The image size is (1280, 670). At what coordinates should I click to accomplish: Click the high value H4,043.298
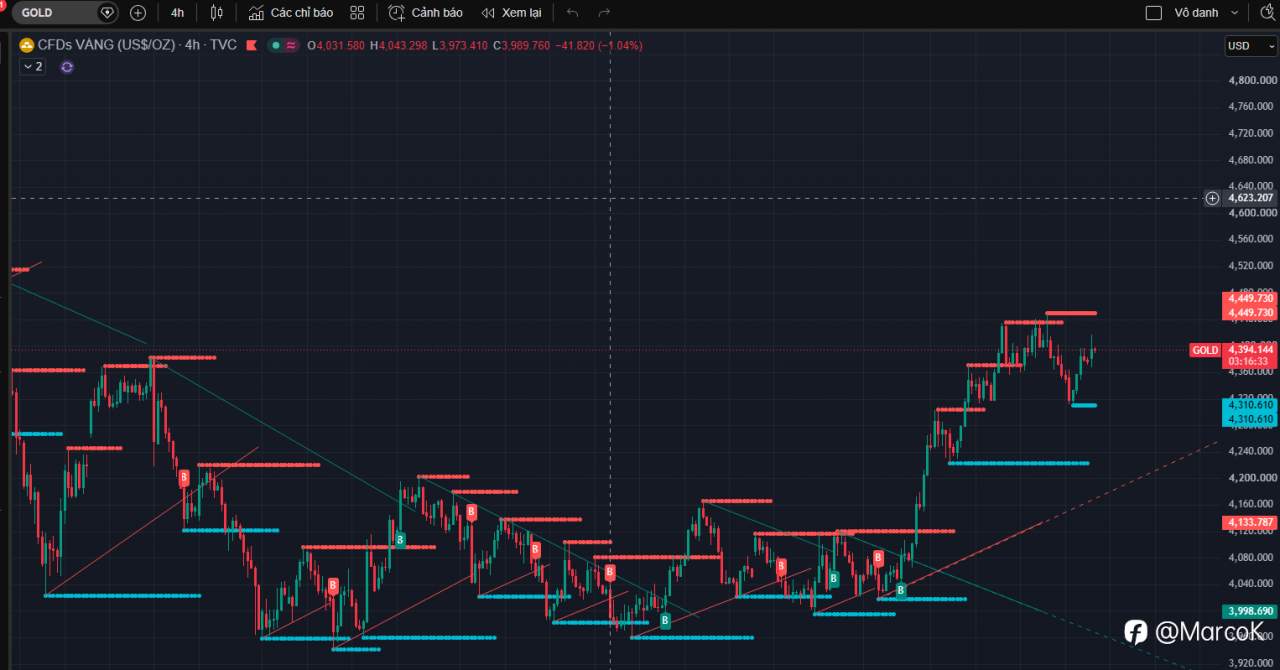(x=398, y=45)
